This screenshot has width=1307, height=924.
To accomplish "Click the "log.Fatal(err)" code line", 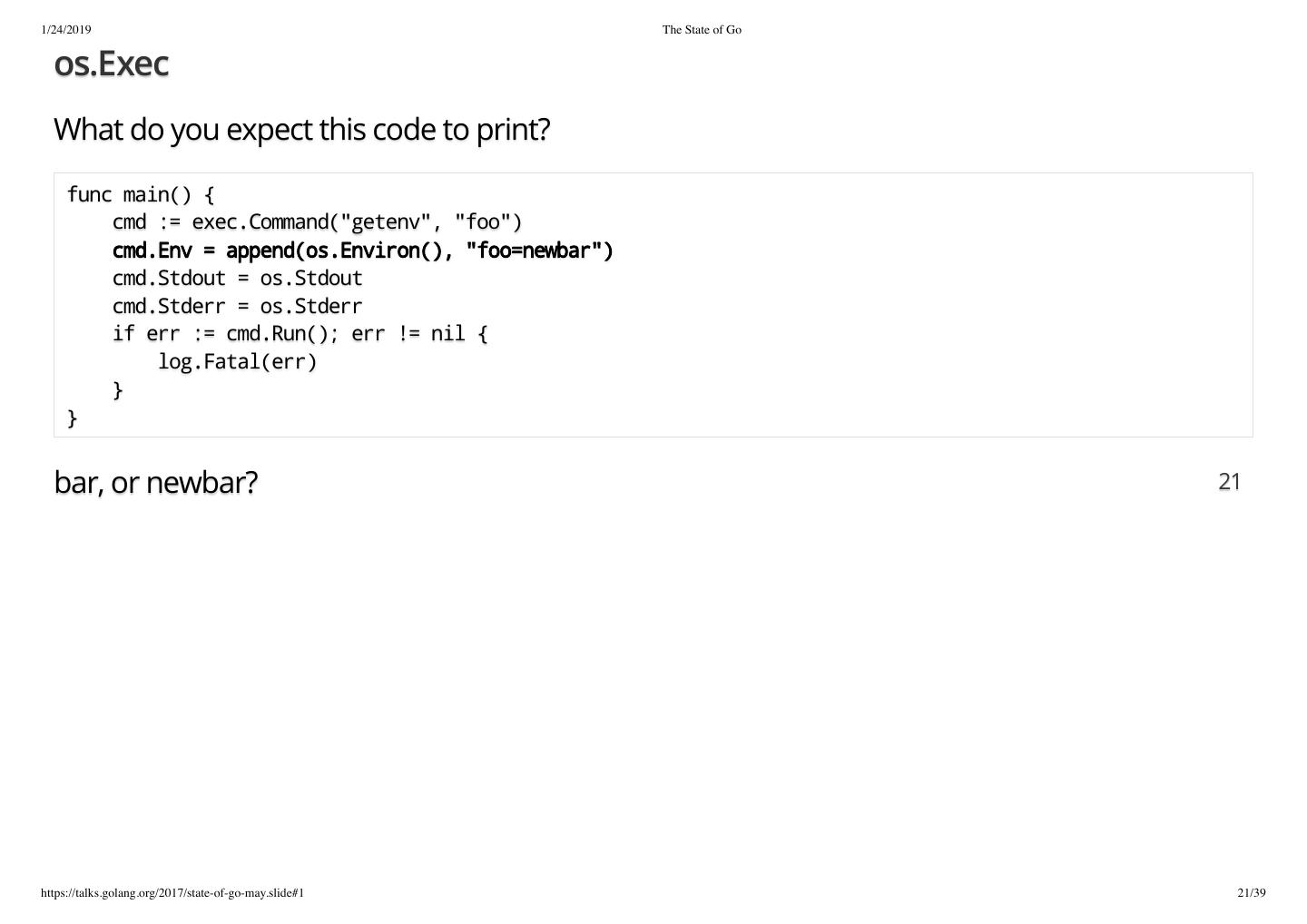I will click(x=237, y=362).
